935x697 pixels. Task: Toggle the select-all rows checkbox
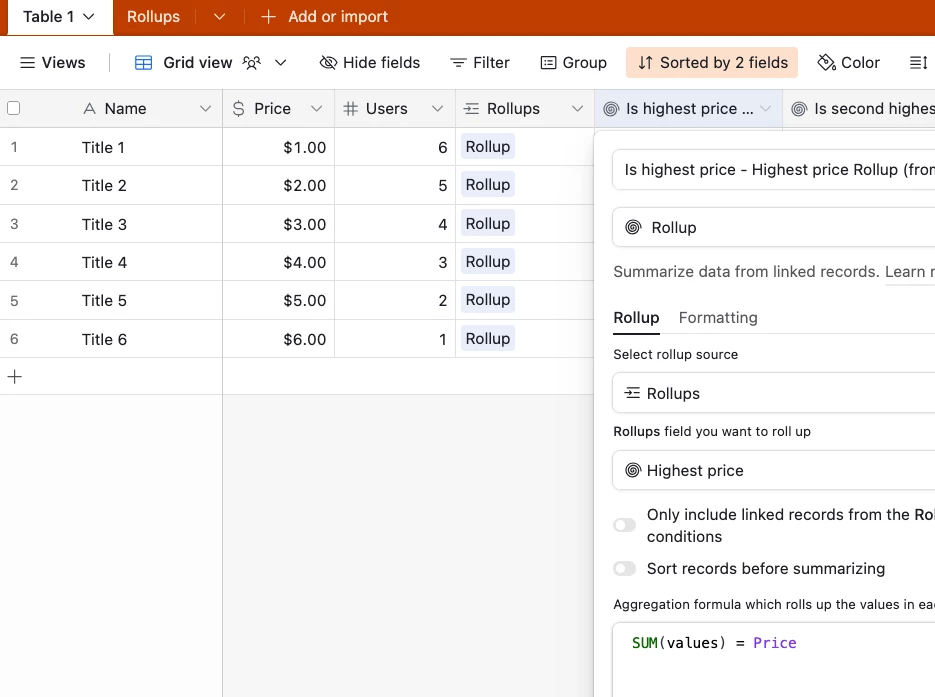pyautogui.click(x=14, y=108)
